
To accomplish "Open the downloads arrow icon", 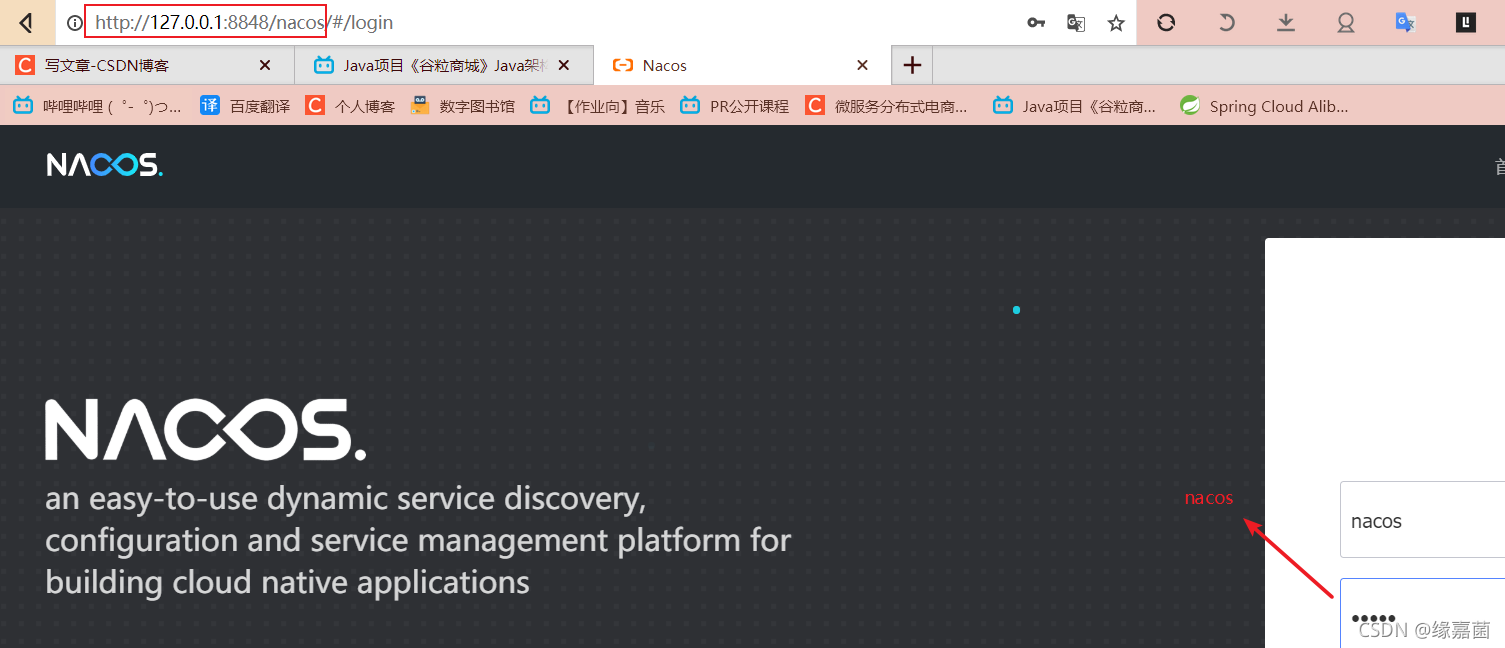I will pos(1286,22).
